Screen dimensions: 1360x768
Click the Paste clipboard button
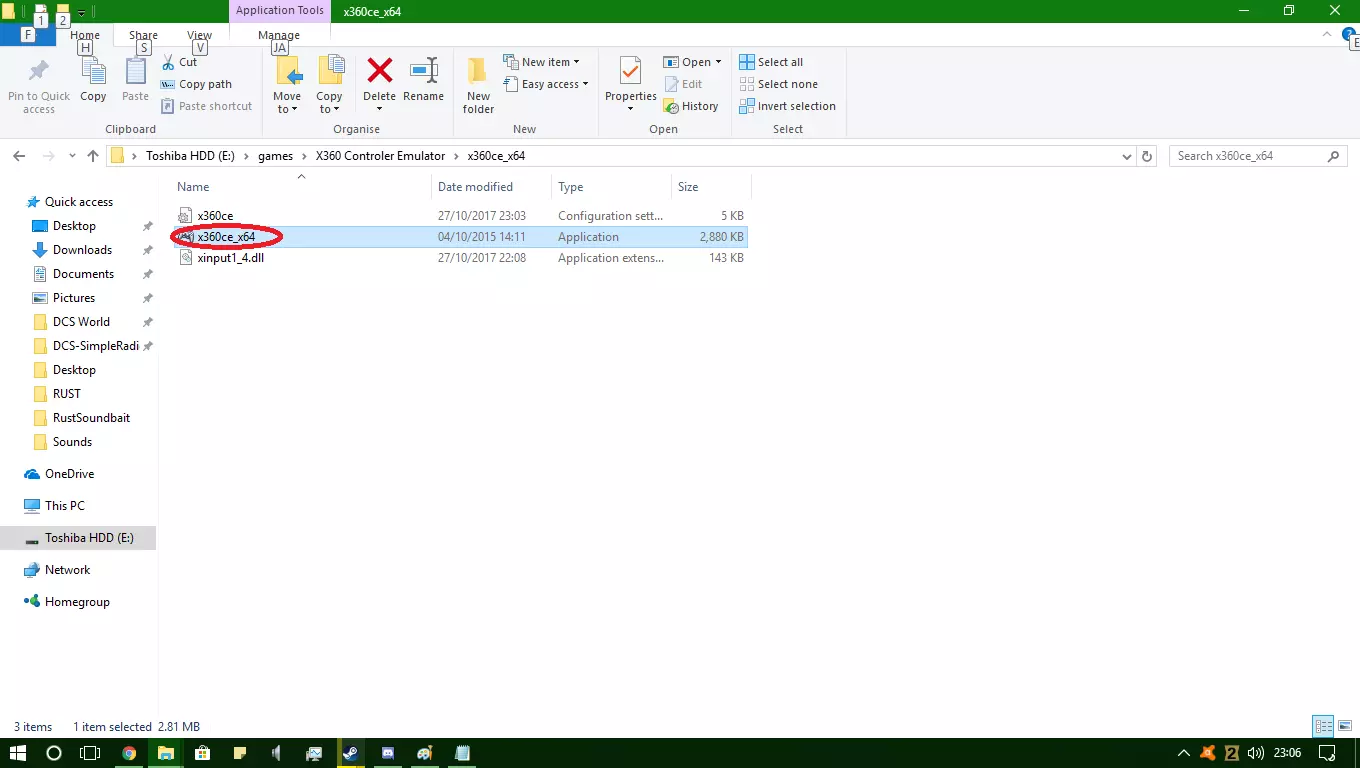135,81
